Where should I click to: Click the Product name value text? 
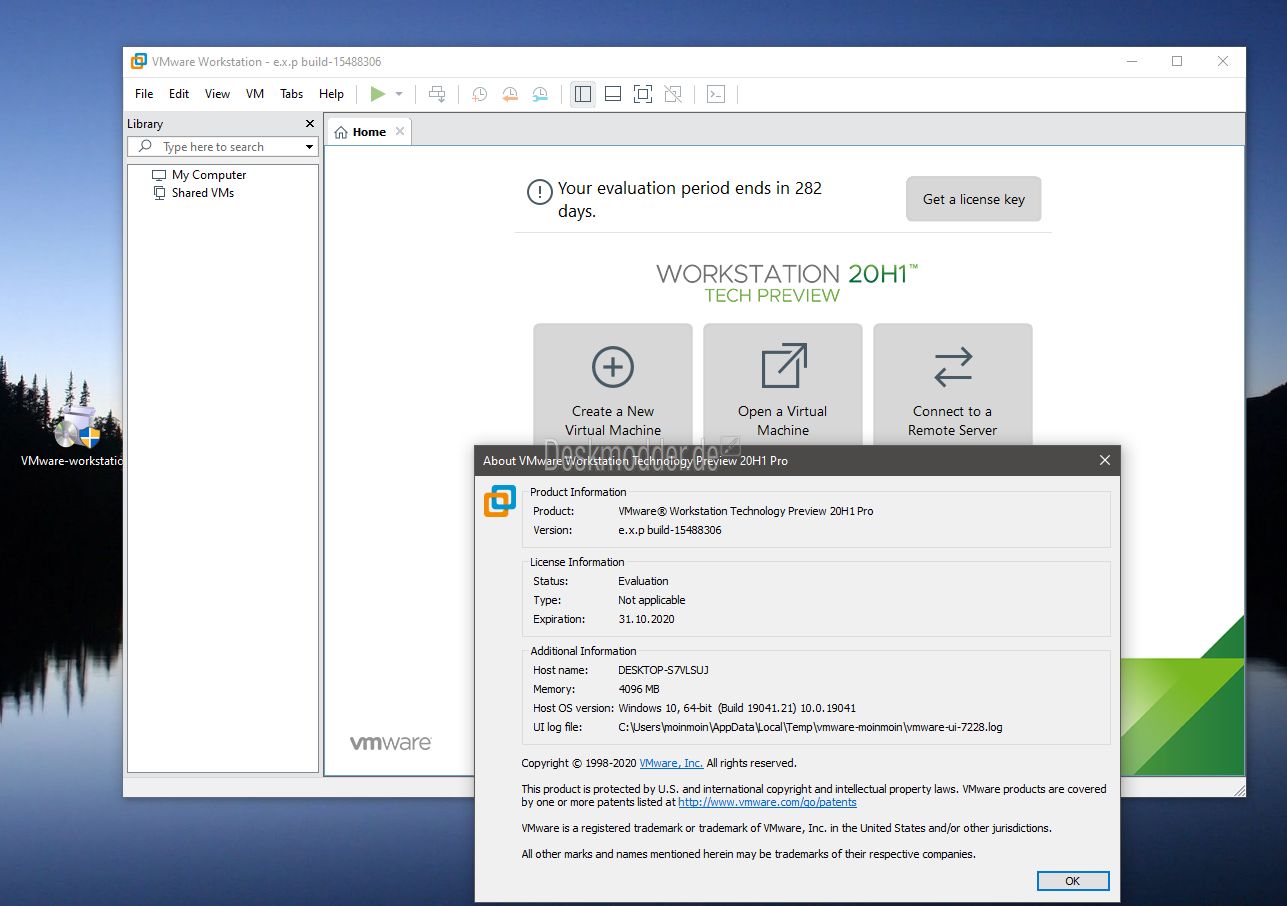[746, 511]
